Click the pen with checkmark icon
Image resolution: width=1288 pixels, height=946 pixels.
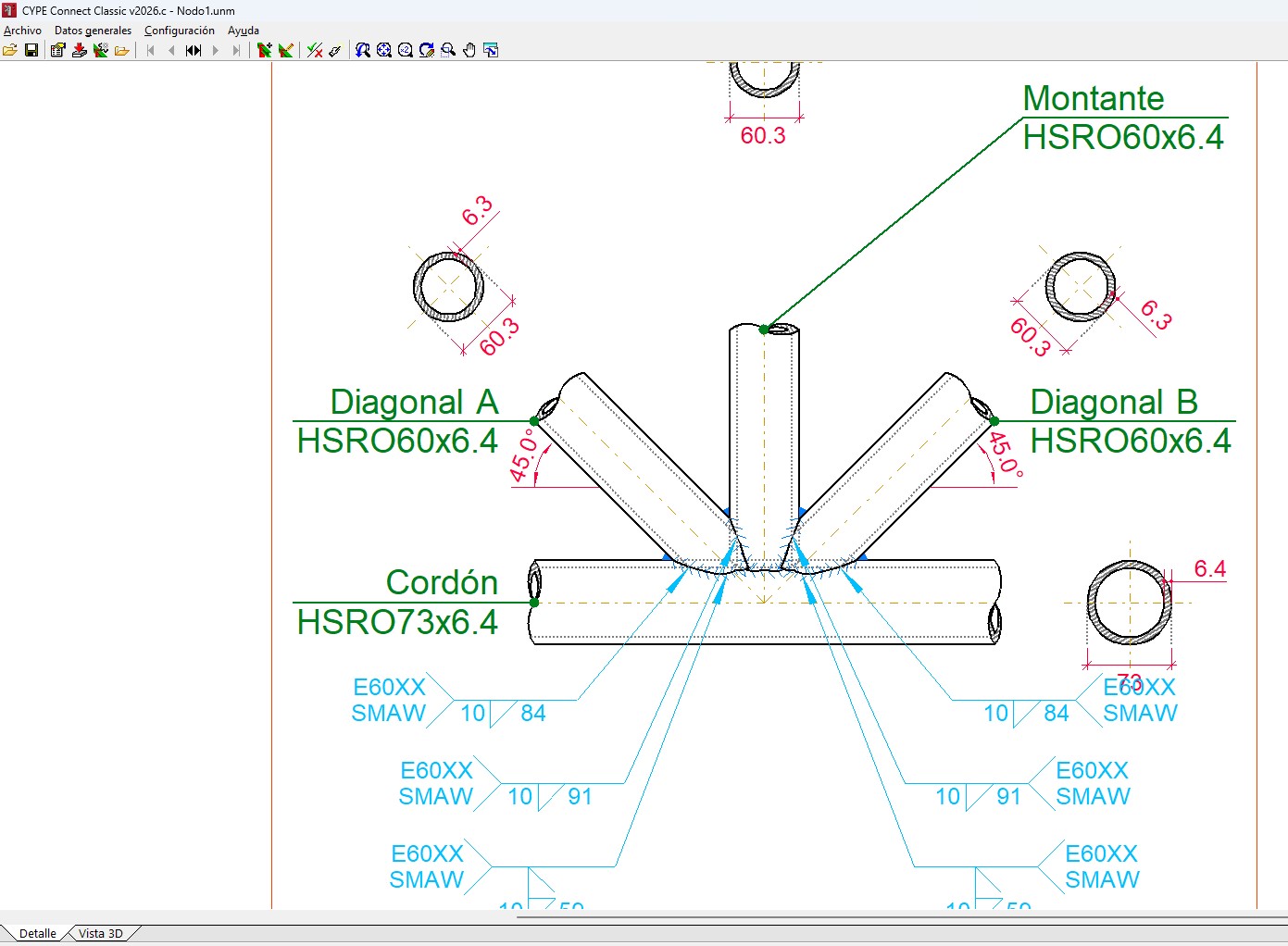335,50
